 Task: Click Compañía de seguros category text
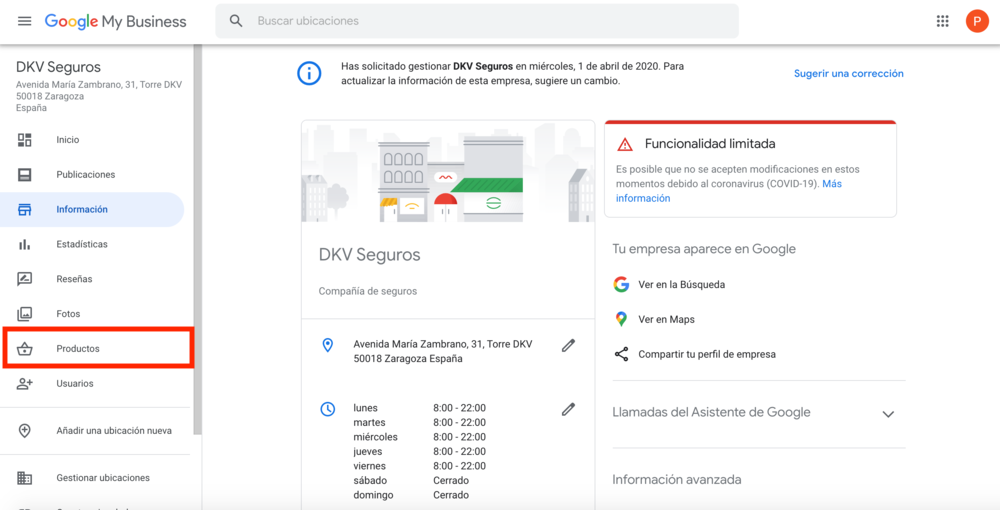[x=368, y=291]
